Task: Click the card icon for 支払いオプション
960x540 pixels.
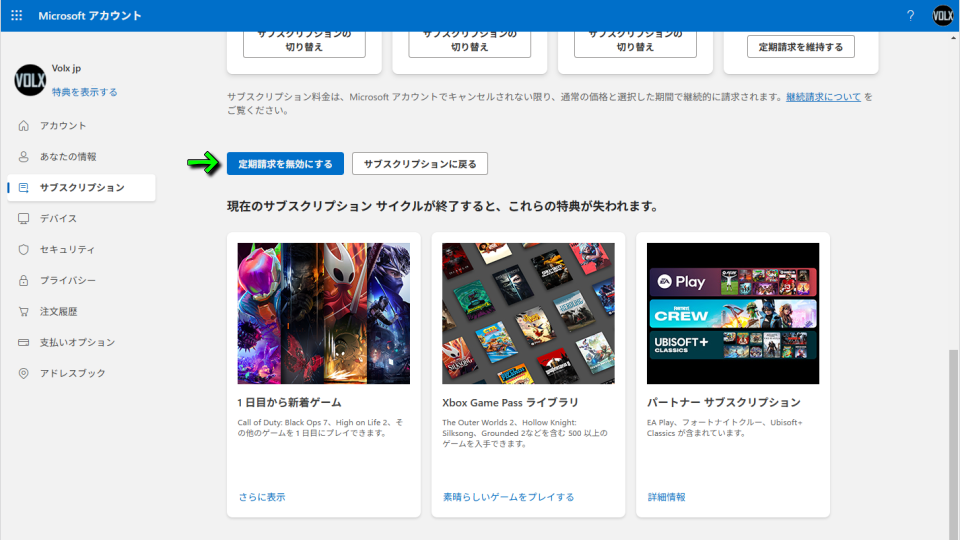Action: [24, 343]
